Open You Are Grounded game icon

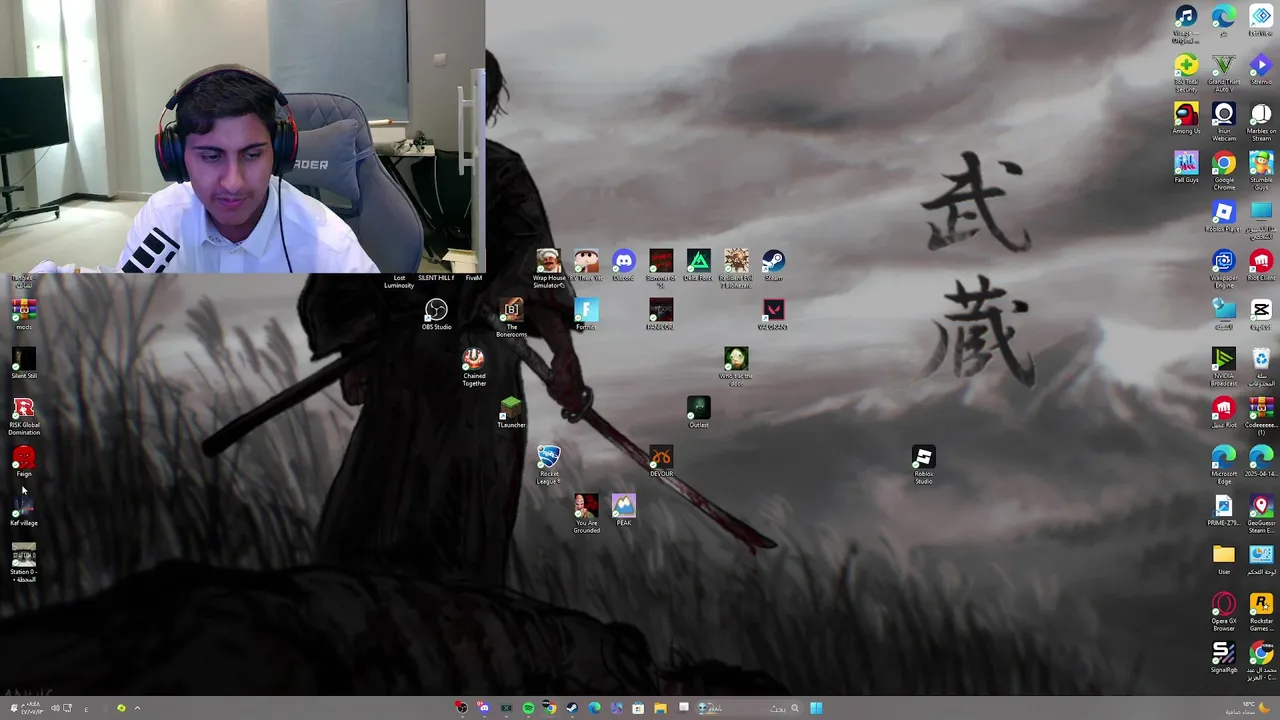tap(586, 514)
